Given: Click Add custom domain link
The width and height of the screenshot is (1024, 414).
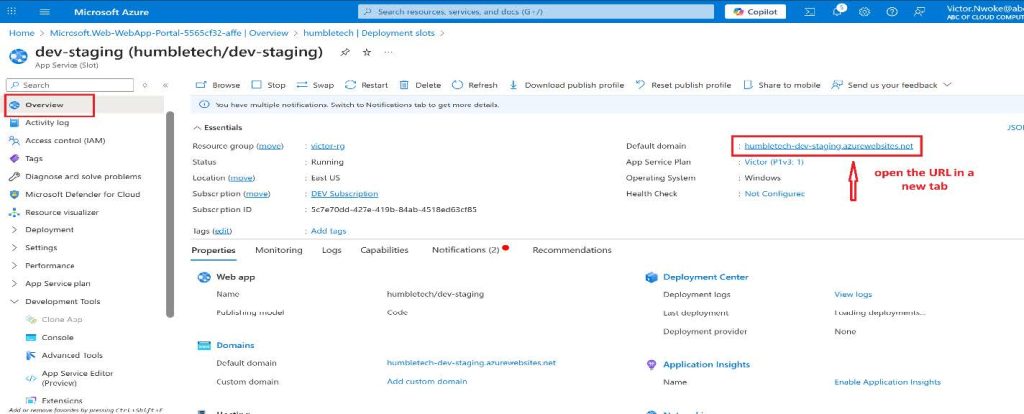Looking at the screenshot, I should (x=427, y=381).
